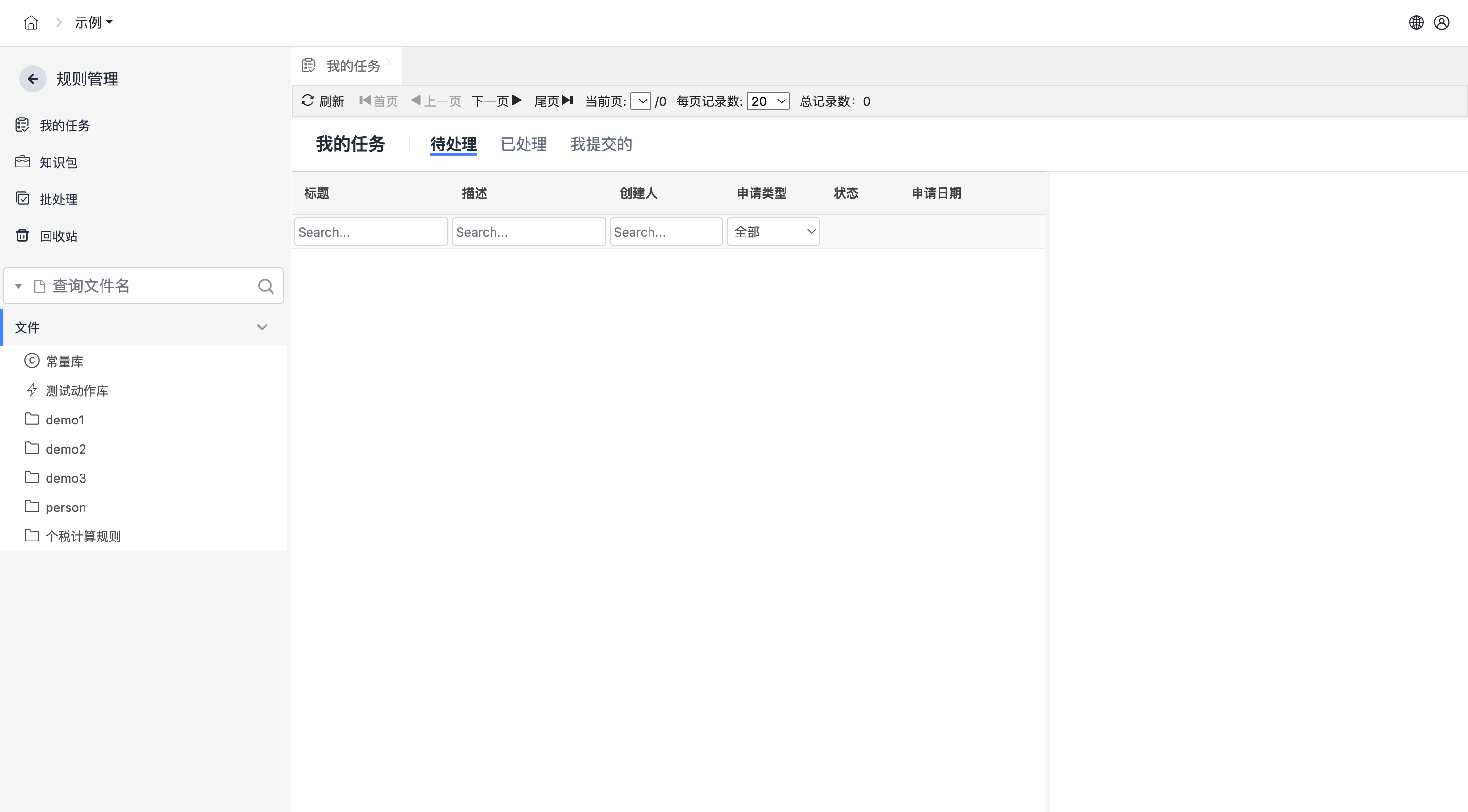Switch to the 已处理 tab

(523, 144)
